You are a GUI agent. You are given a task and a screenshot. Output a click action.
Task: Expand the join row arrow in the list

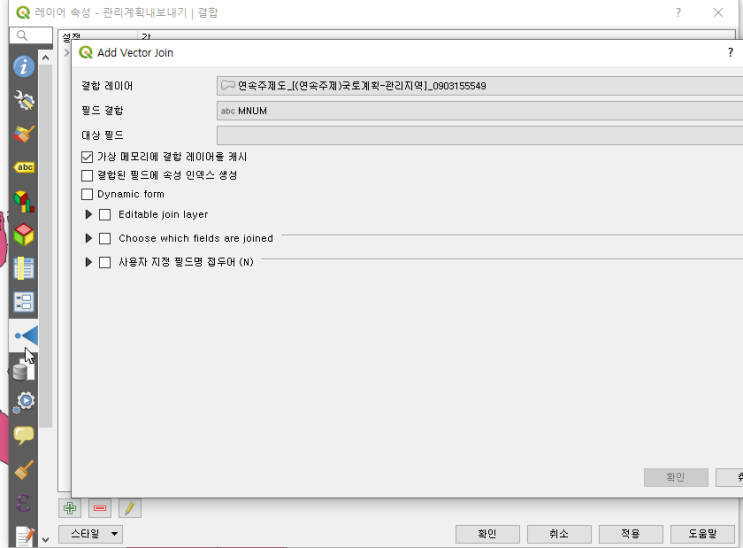pos(66,53)
